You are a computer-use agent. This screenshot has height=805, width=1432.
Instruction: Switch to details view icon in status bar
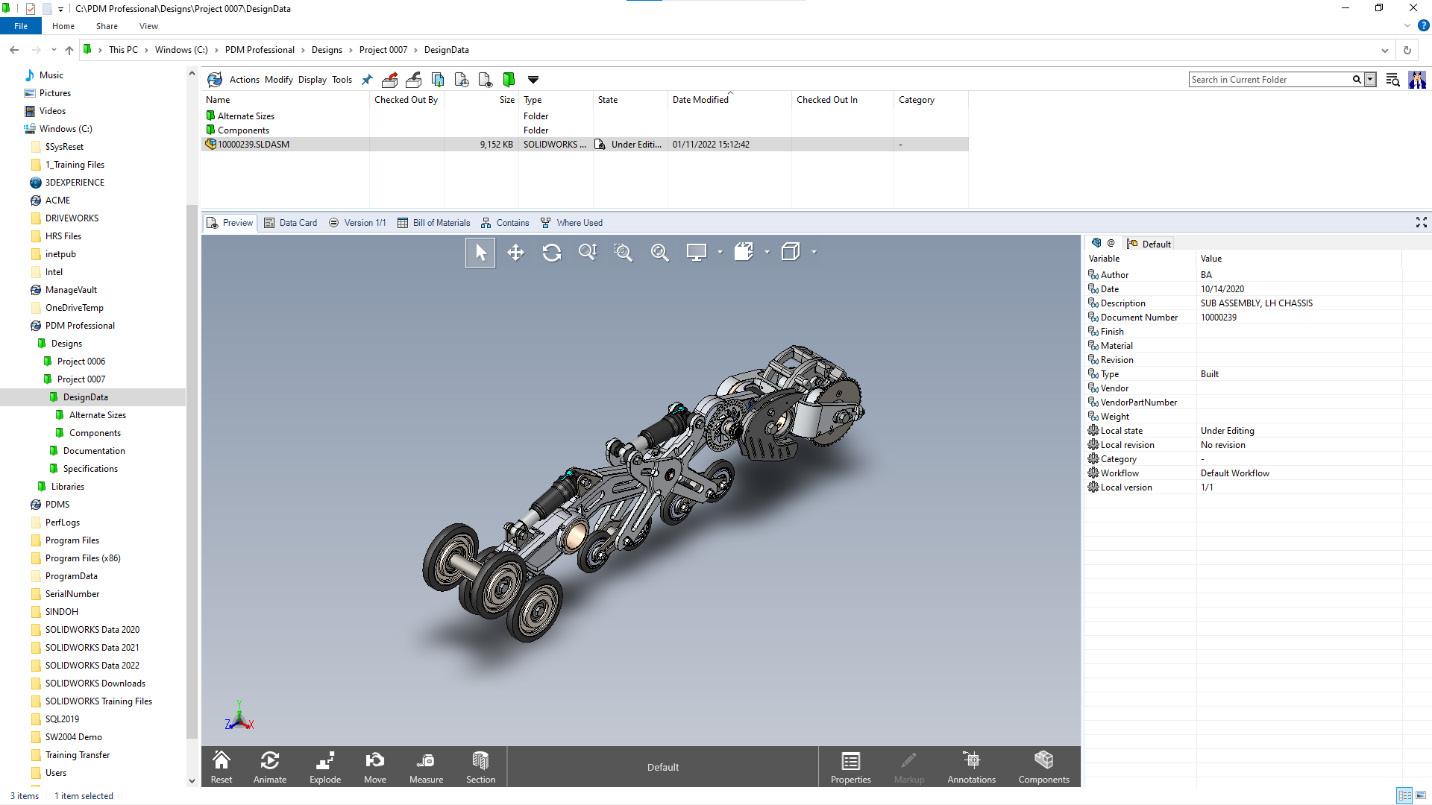pos(1404,796)
